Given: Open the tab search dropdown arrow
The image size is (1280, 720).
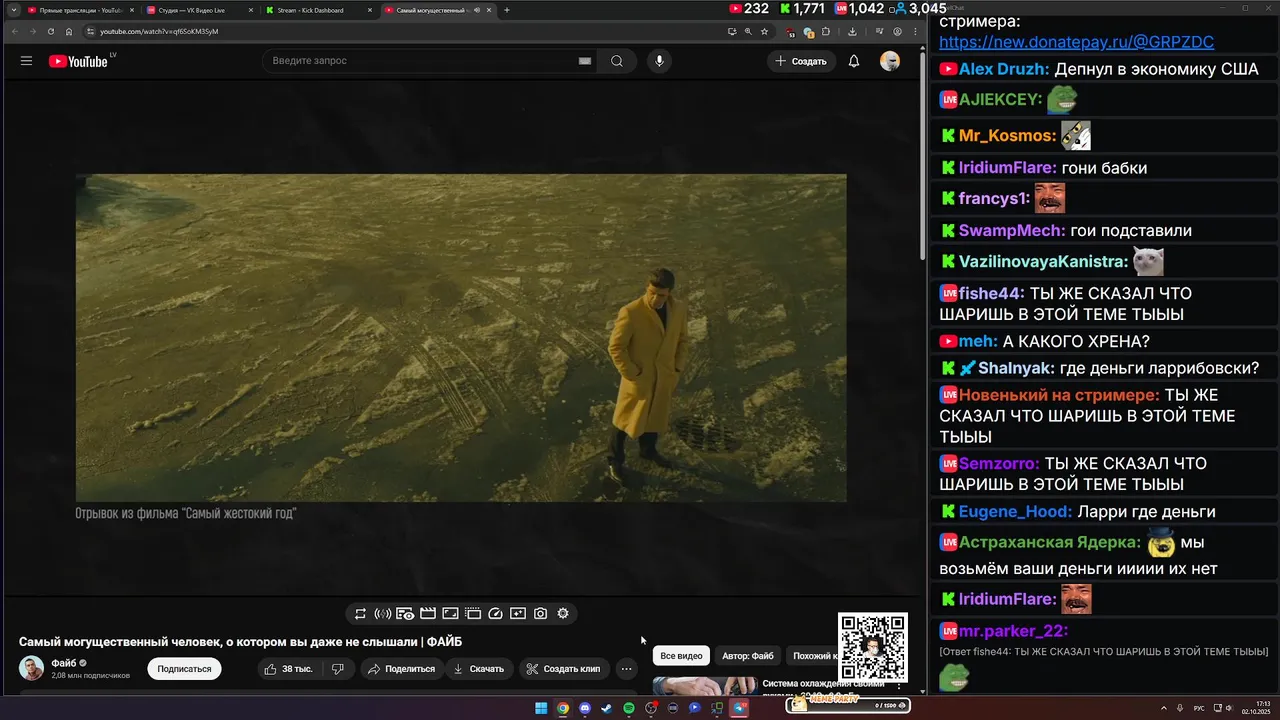Looking at the screenshot, I should tap(13, 10).
